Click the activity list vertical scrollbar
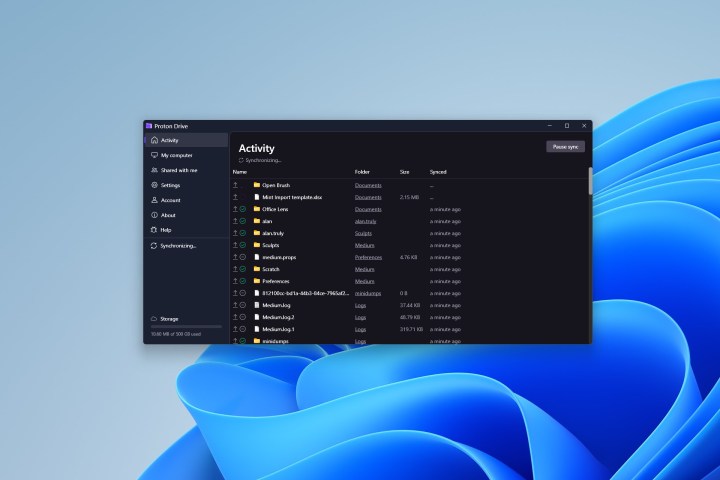This screenshot has height=480, width=720. 589,182
